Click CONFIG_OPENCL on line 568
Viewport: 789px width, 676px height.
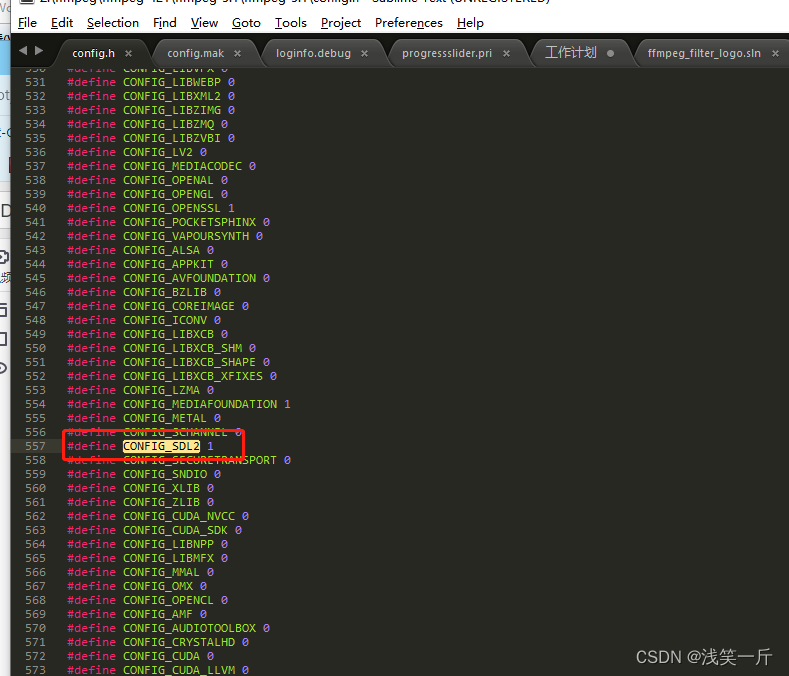point(168,600)
